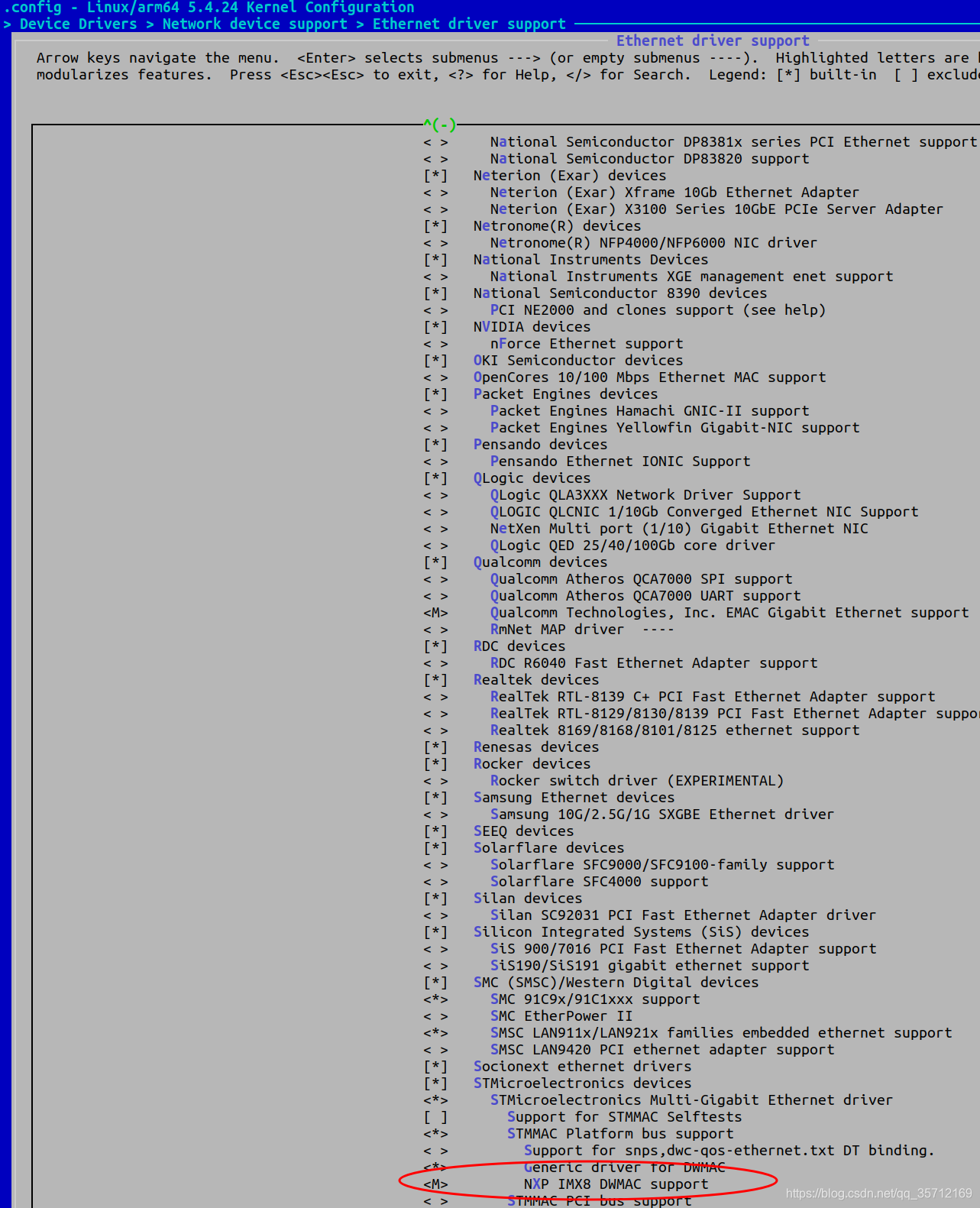The height and width of the screenshot is (1208, 980).
Task: Select QLOGIC QLCNIC 1/10Gb Converged Ethernet entry
Action: pyautogui.click(x=704, y=512)
